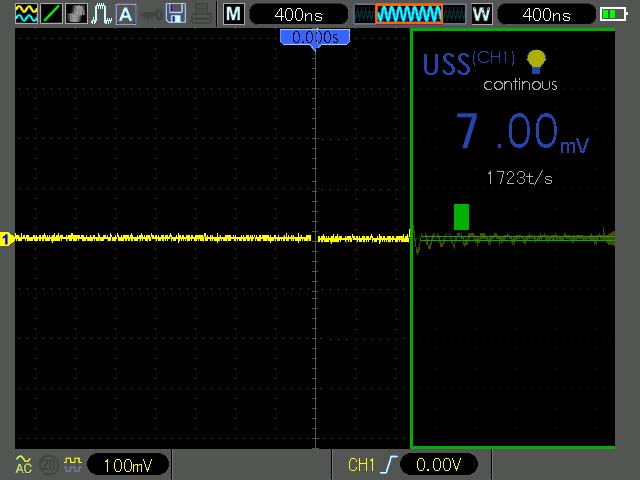Select the 0.000s trigger position marker

[315, 39]
